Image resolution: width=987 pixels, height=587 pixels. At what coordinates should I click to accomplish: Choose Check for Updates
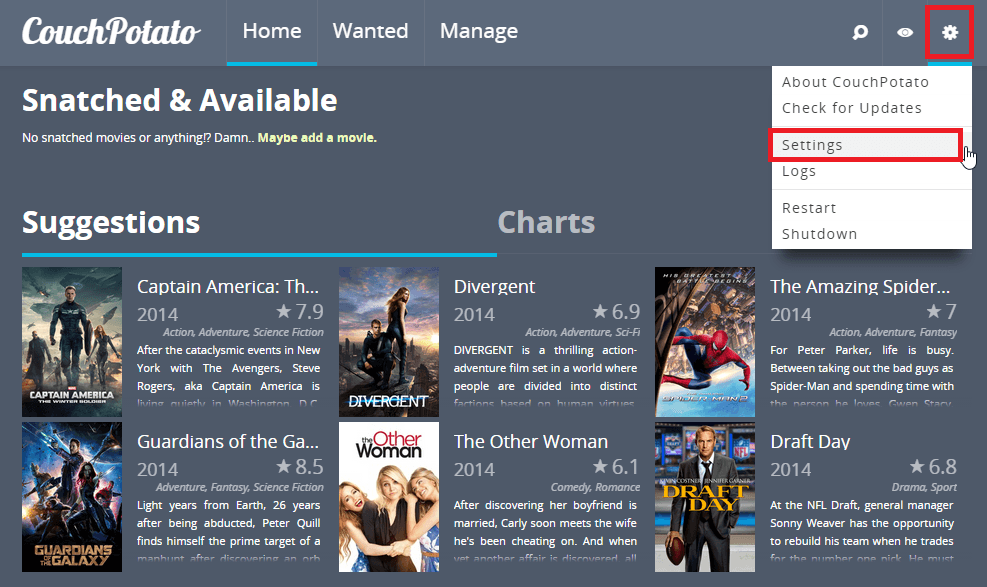(x=851, y=108)
